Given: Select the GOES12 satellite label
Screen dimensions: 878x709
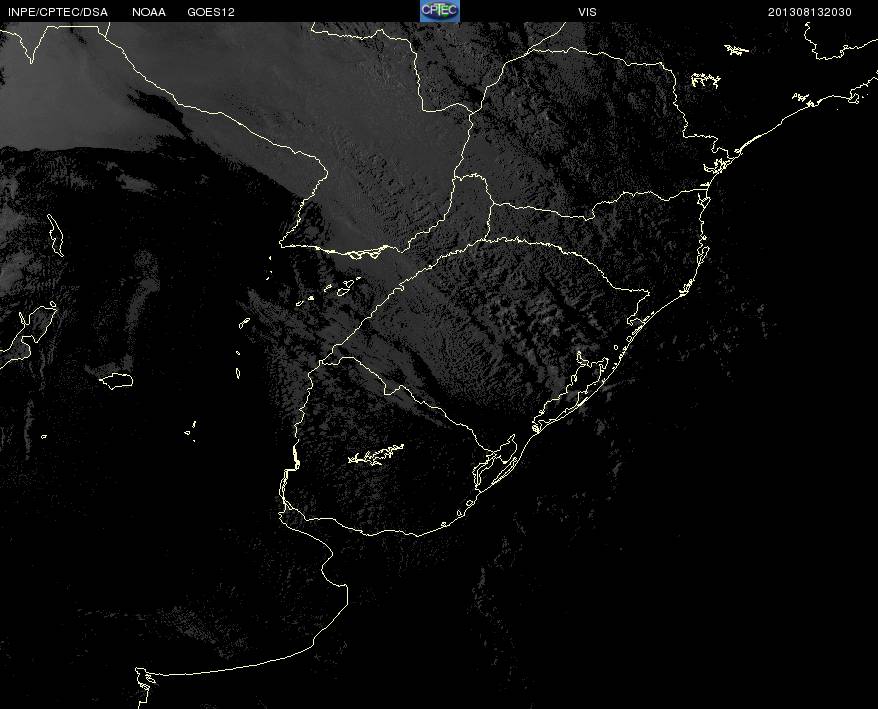Looking at the screenshot, I should 211,12.
